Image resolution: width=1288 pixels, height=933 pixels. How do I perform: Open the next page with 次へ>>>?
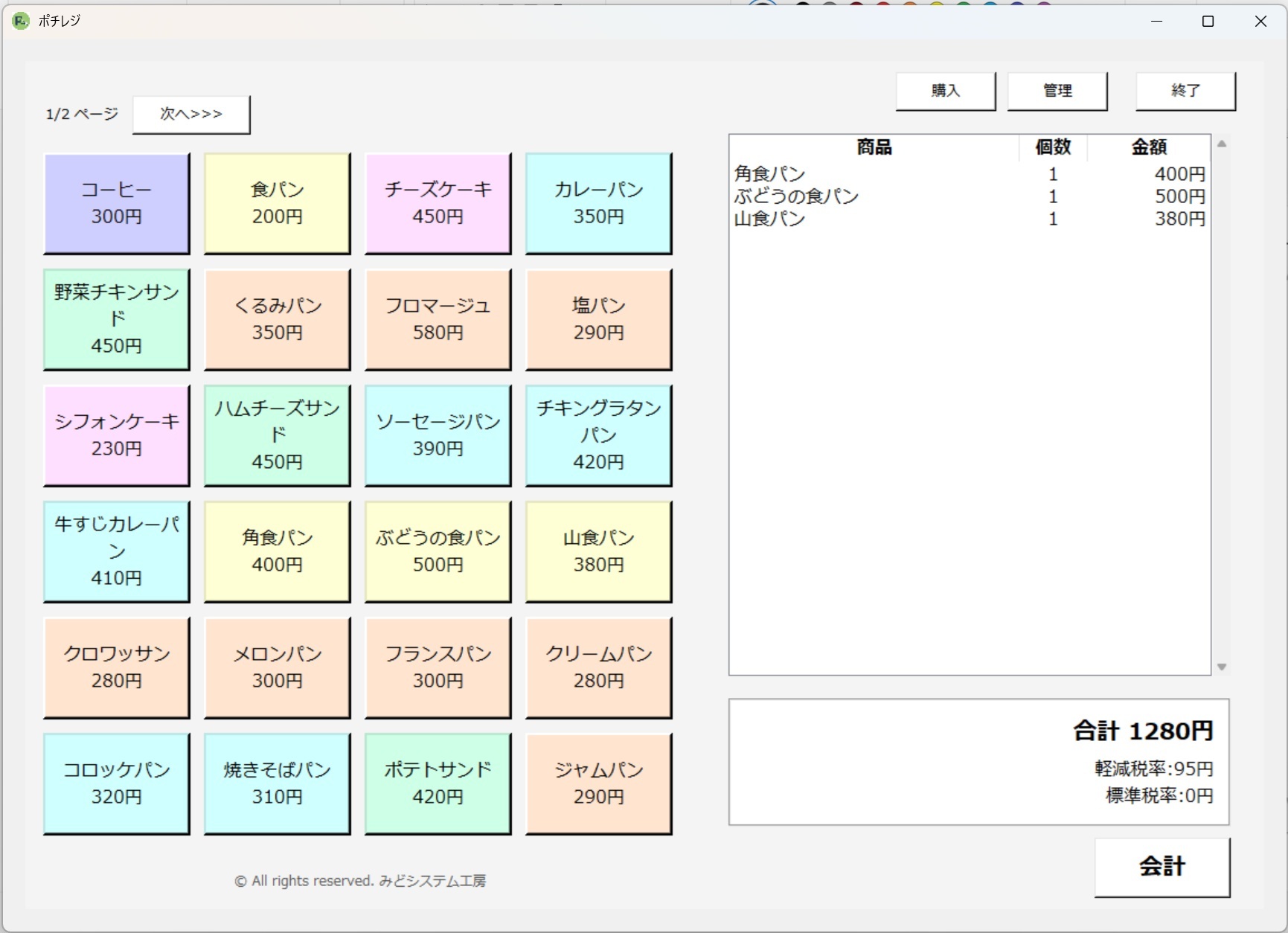[x=190, y=114]
